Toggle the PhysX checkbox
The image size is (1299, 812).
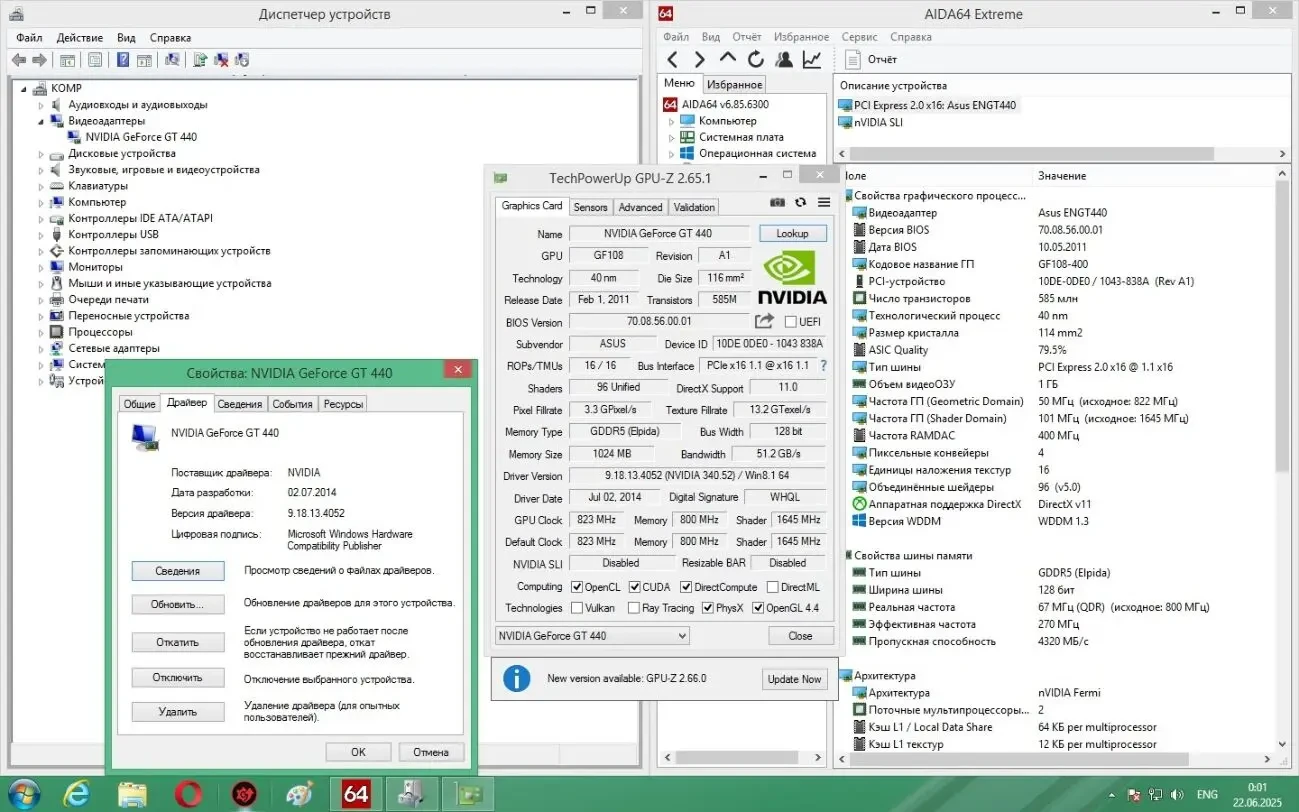708,608
